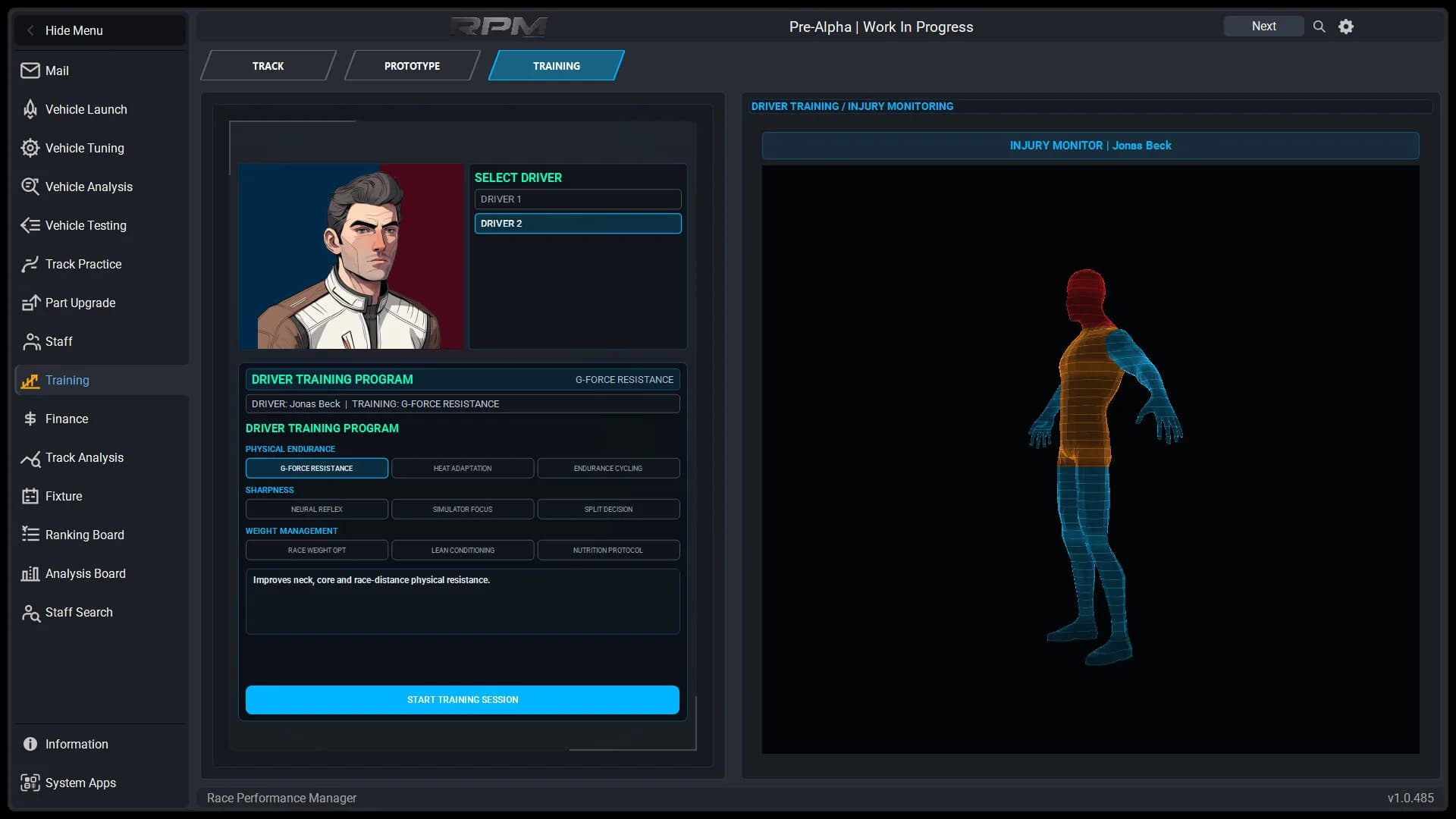Click the Ranking Board list icon

pos(30,535)
